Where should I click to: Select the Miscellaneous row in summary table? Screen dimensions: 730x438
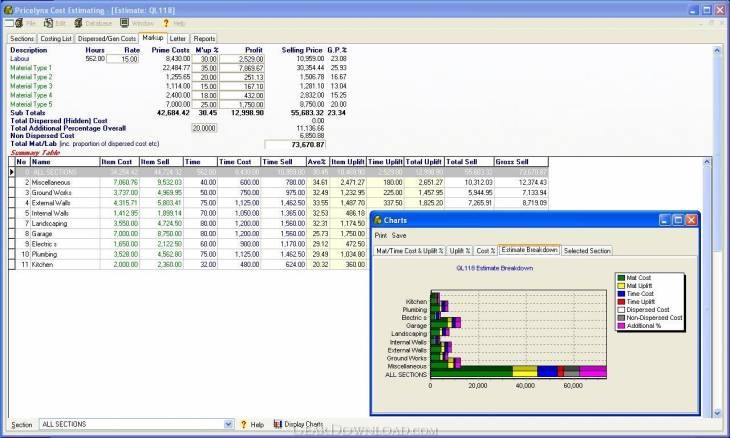coord(278,182)
